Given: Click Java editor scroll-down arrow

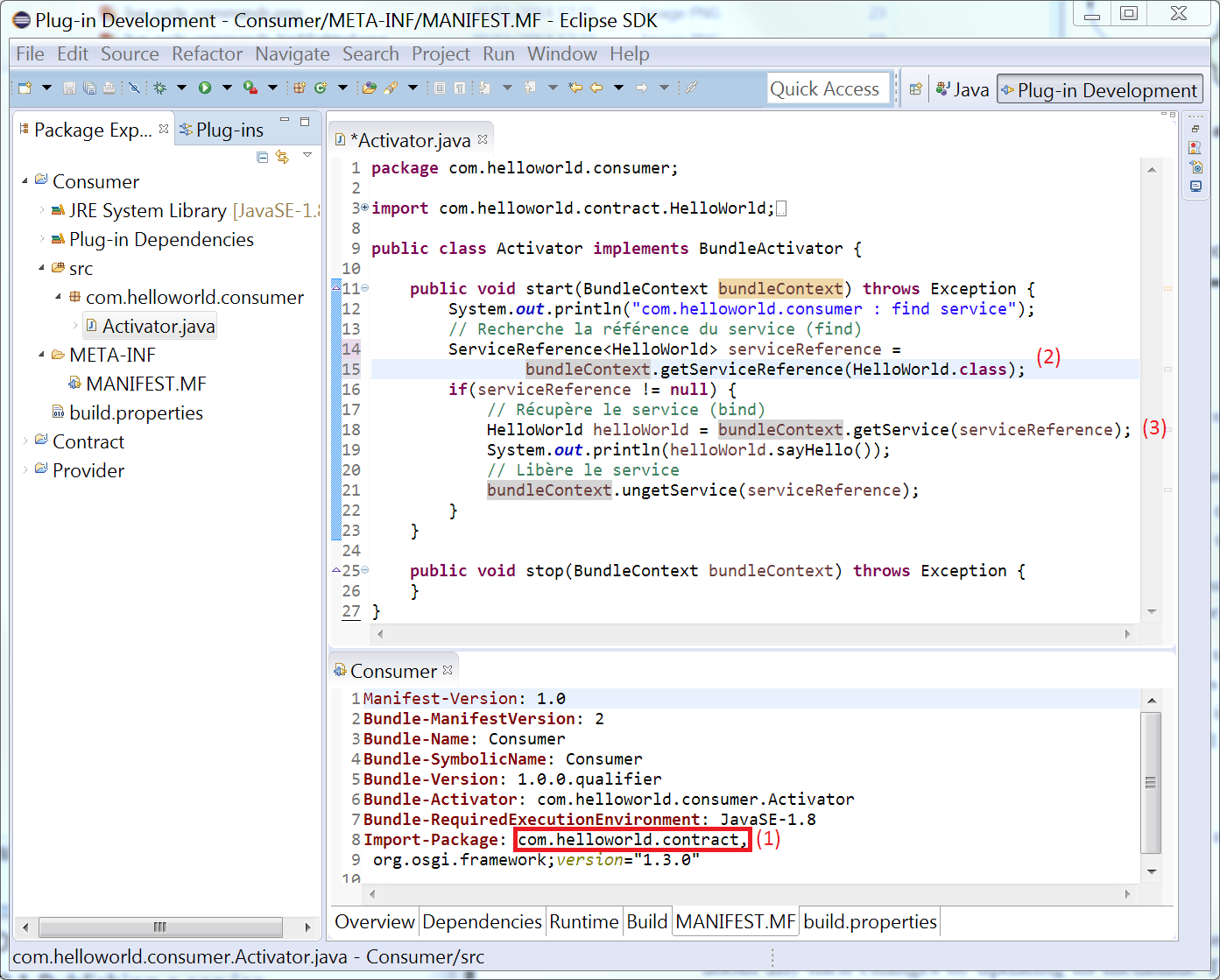Looking at the screenshot, I should [1152, 611].
